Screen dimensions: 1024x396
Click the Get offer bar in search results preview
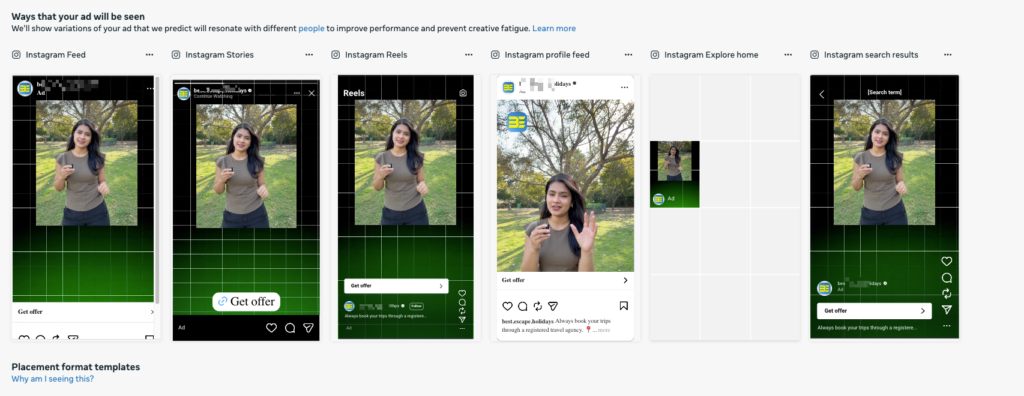(874, 311)
